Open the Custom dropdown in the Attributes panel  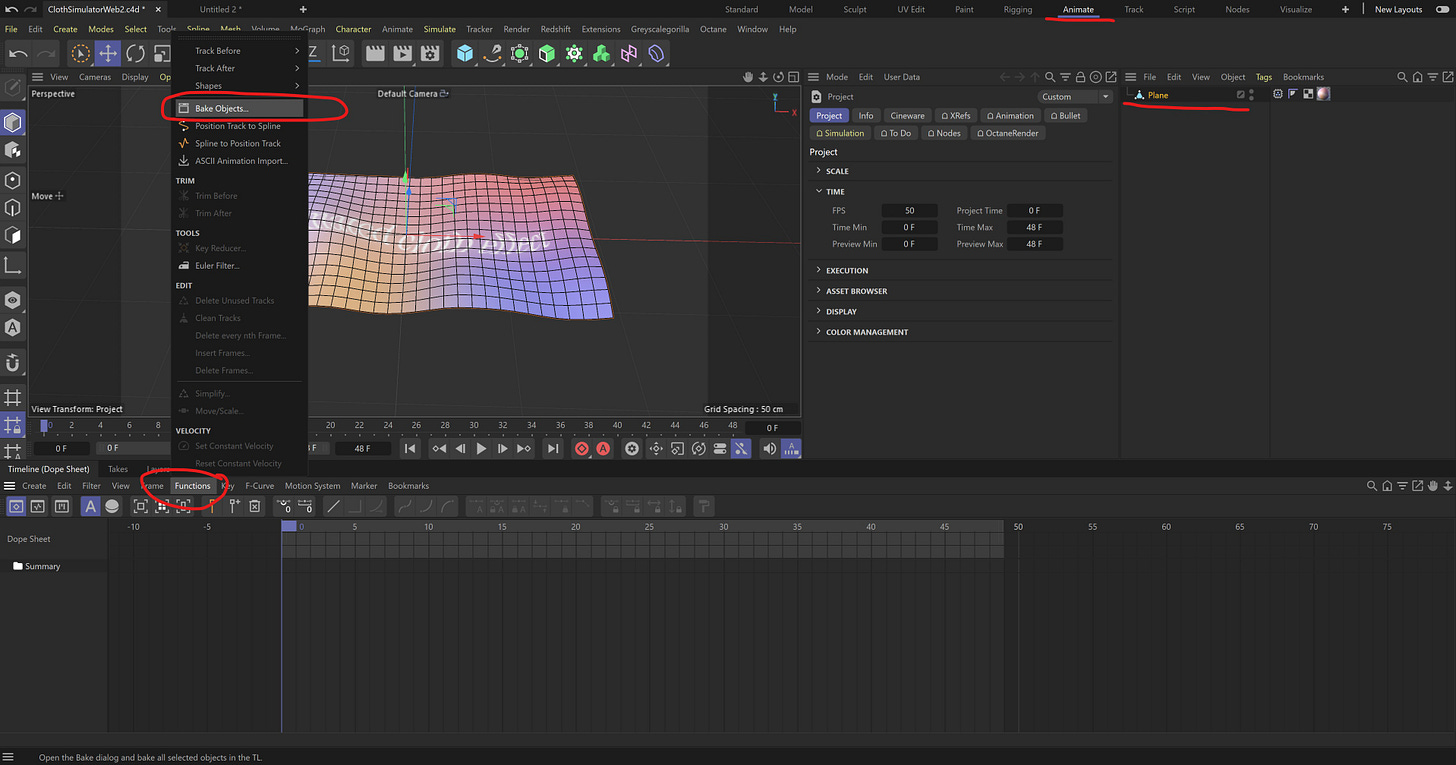click(1075, 97)
